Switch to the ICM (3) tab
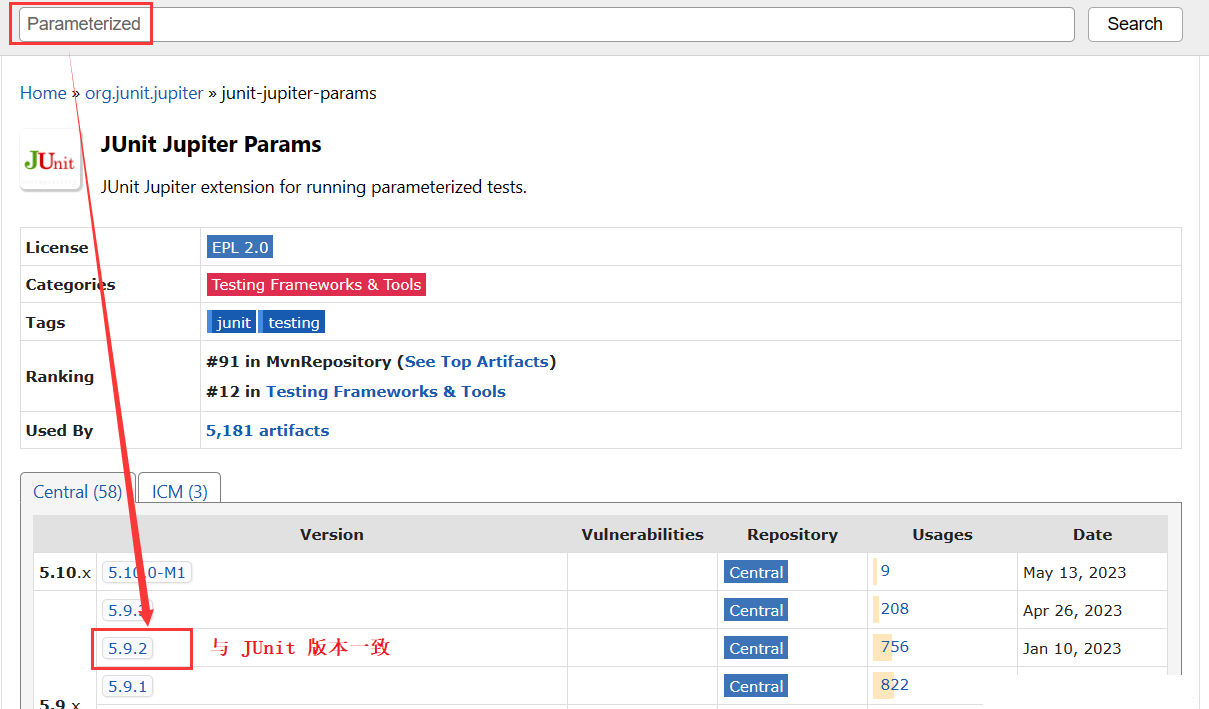1209x709 pixels. pos(179,492)
